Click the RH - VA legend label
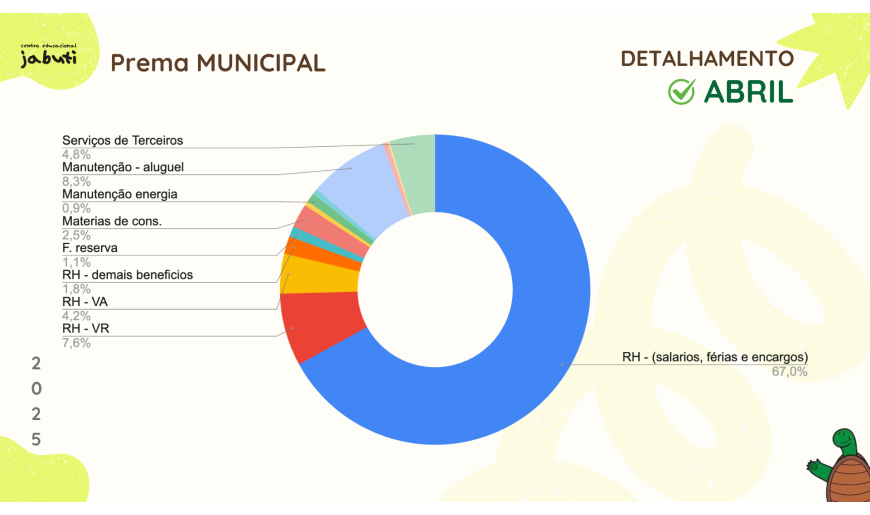This screenshot has height=515, width=870. pos(84,301)
